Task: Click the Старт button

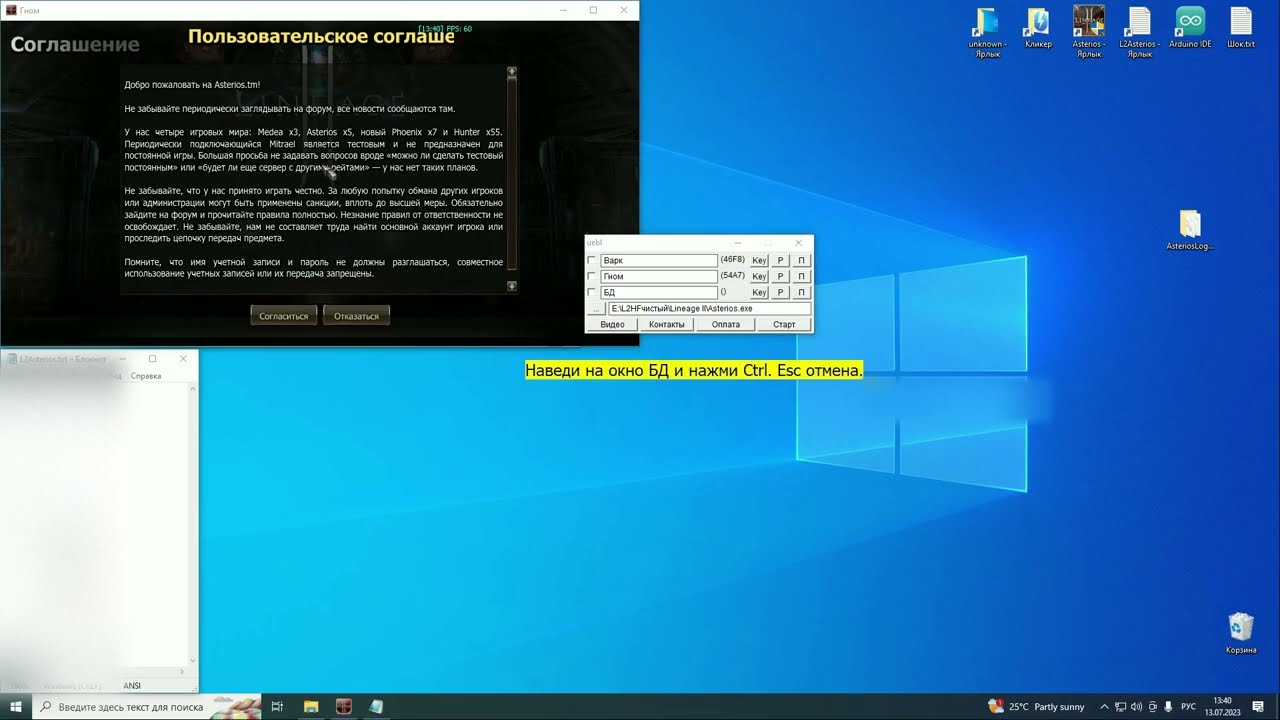Action: tap(784, 324)
